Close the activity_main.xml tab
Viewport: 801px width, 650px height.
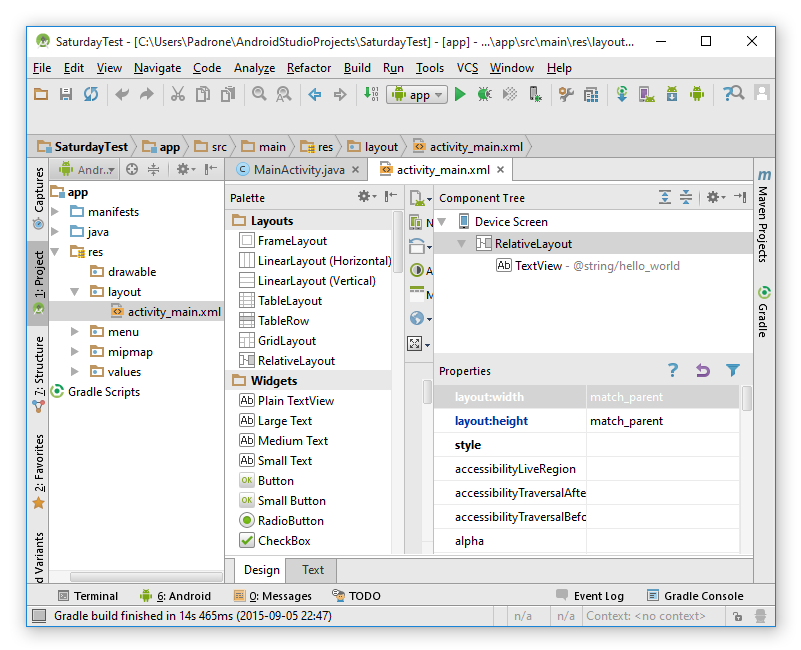[x=501, y=169]
